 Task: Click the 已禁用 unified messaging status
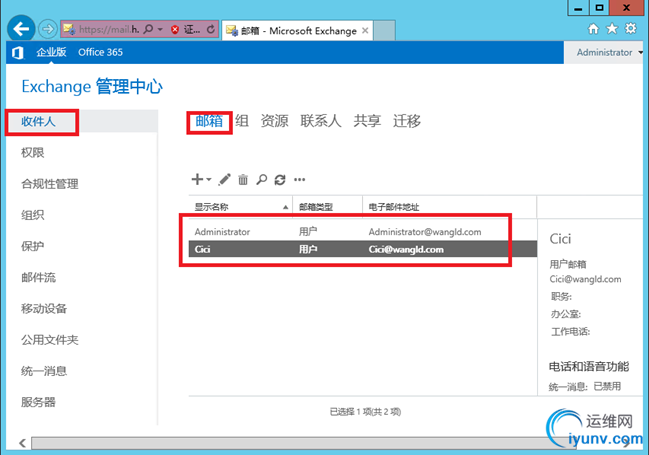(607, 386)
